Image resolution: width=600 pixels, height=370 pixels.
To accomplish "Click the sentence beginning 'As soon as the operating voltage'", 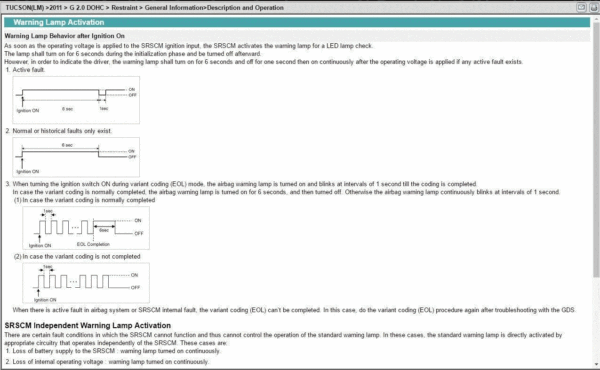I will [x=189, y=46].
